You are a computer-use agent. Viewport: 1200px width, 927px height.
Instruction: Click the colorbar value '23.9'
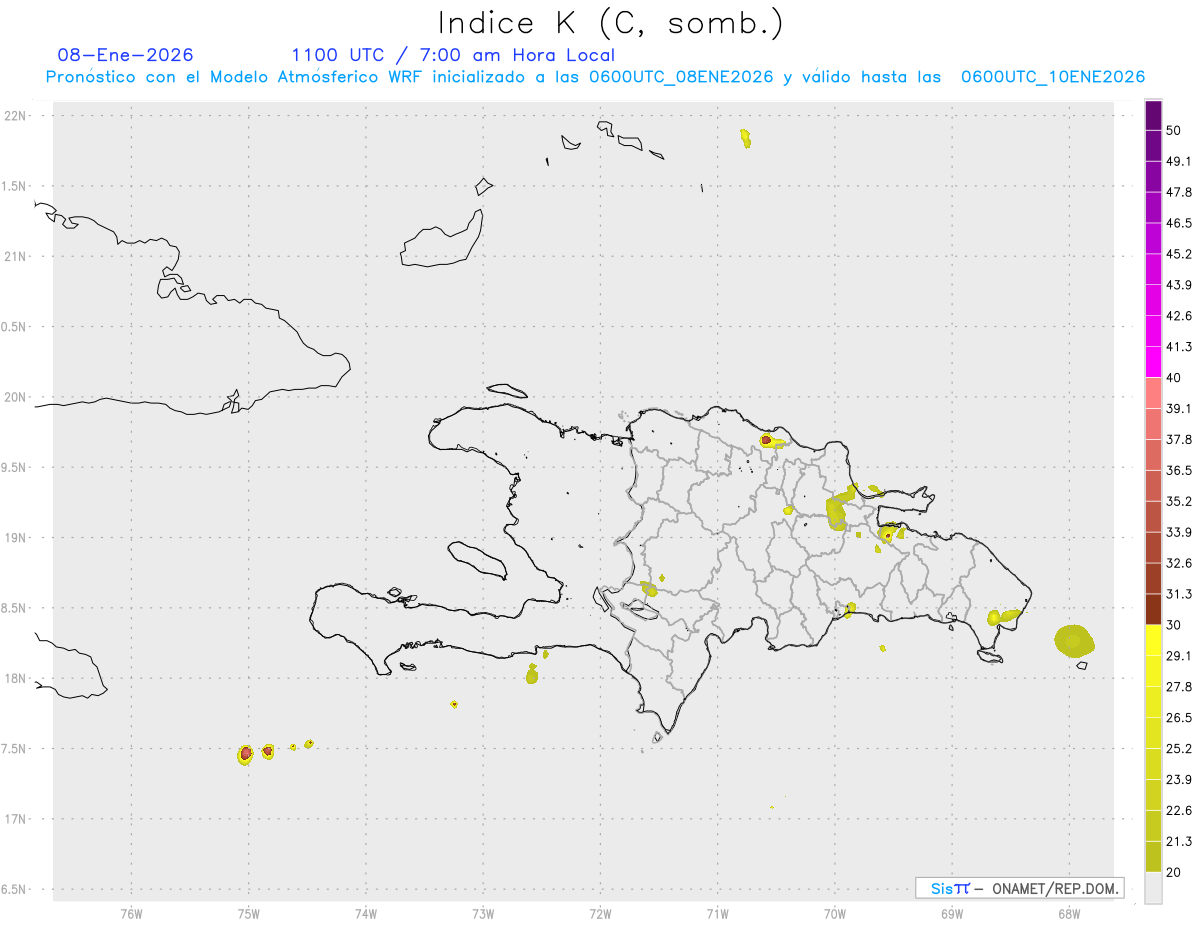[x=1180, y=780]
